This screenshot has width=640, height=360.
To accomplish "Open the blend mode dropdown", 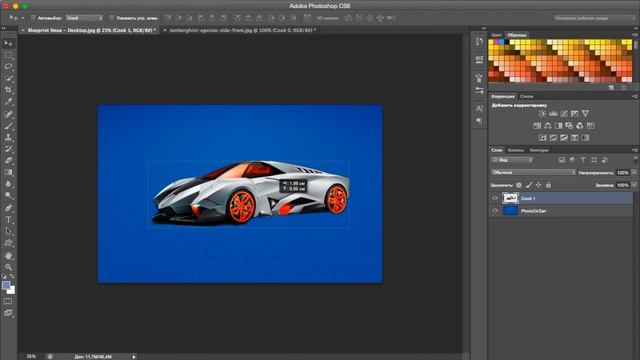I will coord(533,173).
